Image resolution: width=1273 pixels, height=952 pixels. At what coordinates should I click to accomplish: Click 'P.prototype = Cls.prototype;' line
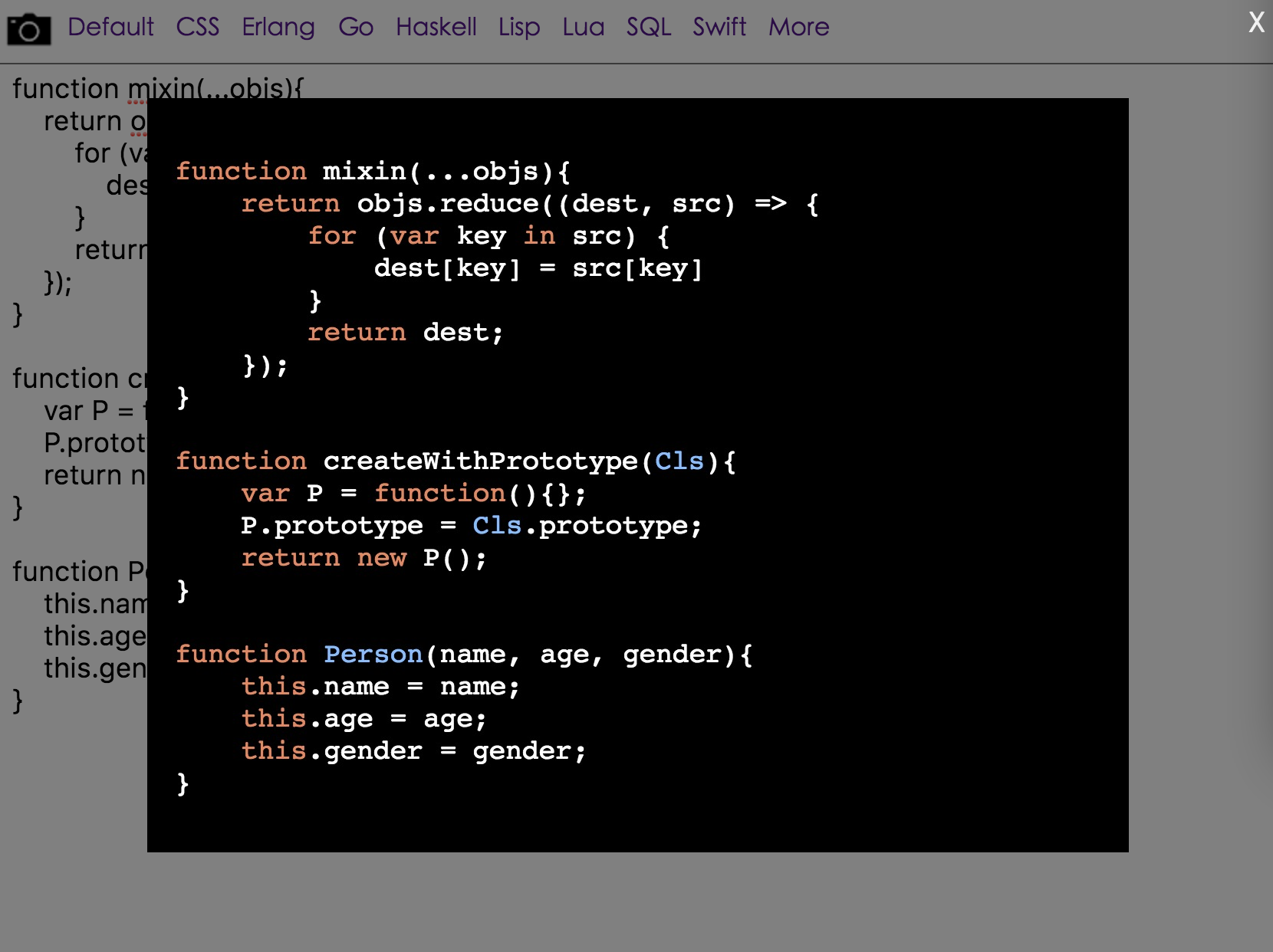[x=472, y=526]
